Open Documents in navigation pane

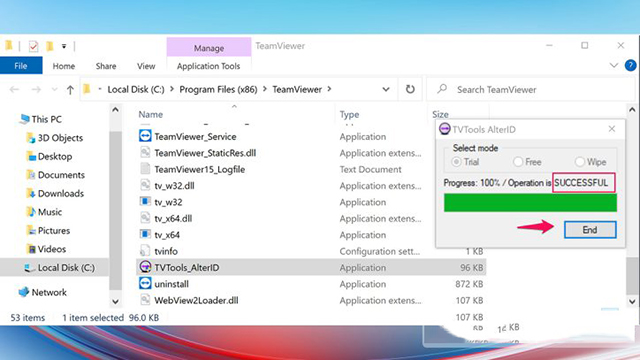[56, 175]
